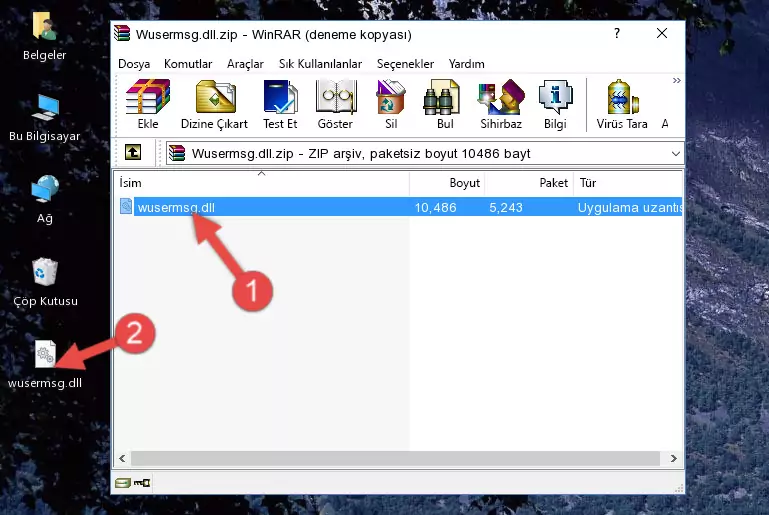Click the horizontal scrollbar left arrow
769x515 pixels.
coord(123,459)
